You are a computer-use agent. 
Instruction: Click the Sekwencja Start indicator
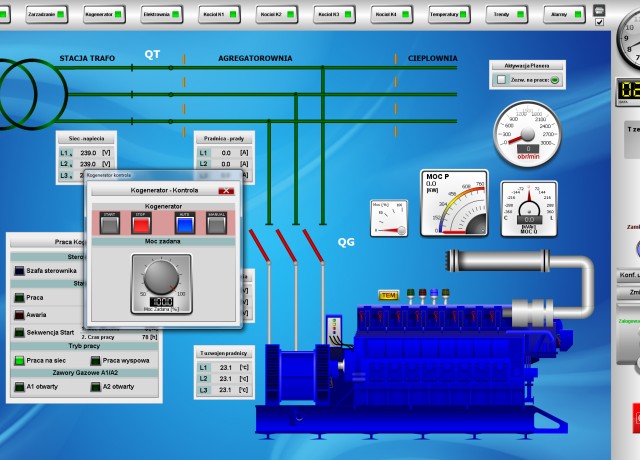tap(20, 332)
